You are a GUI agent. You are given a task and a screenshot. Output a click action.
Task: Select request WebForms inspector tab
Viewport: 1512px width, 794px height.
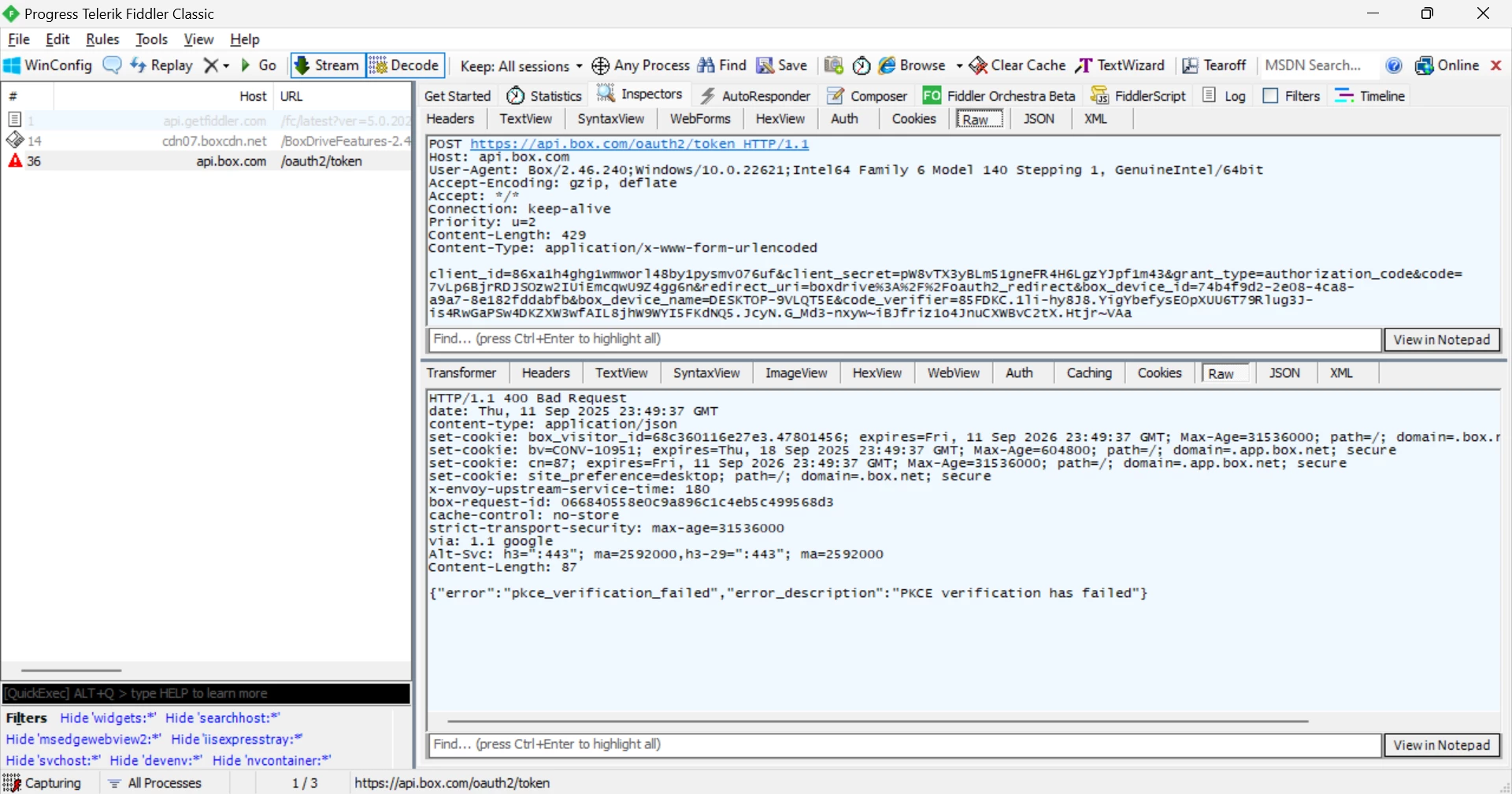pos(700,119)
